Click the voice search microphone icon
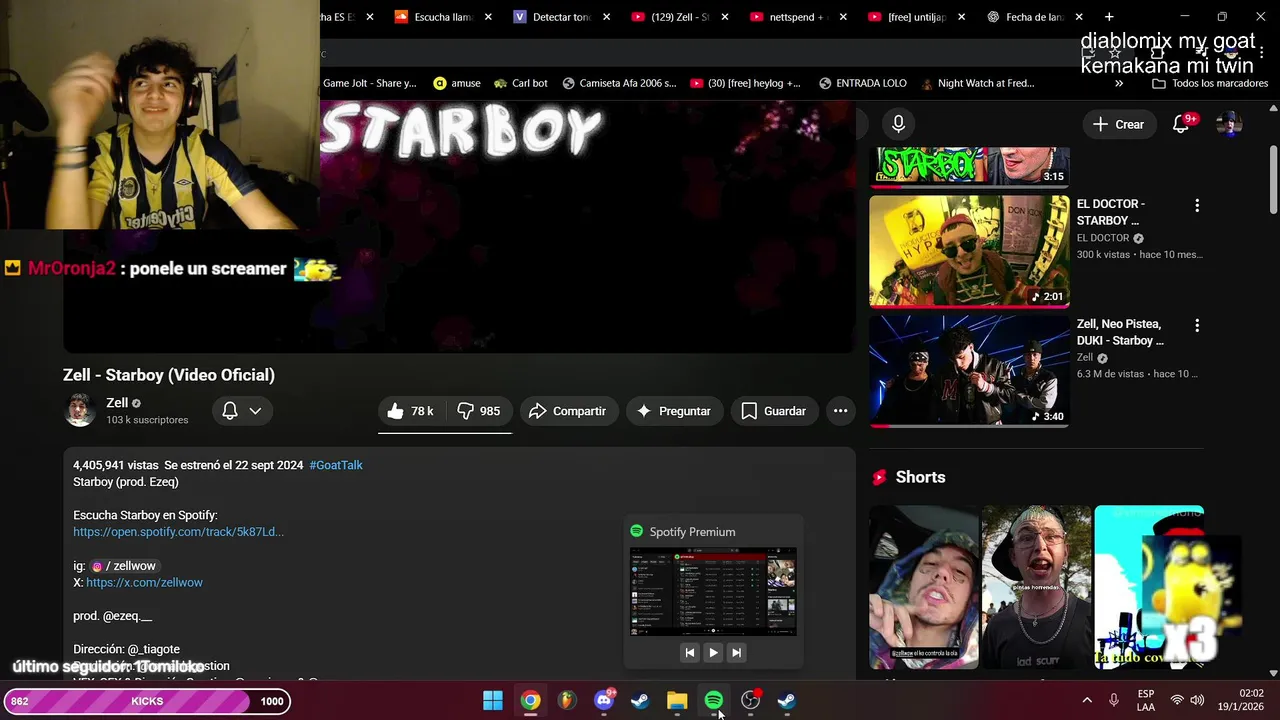The width and height of the screenshot is (1280, 720). [898, 124]
